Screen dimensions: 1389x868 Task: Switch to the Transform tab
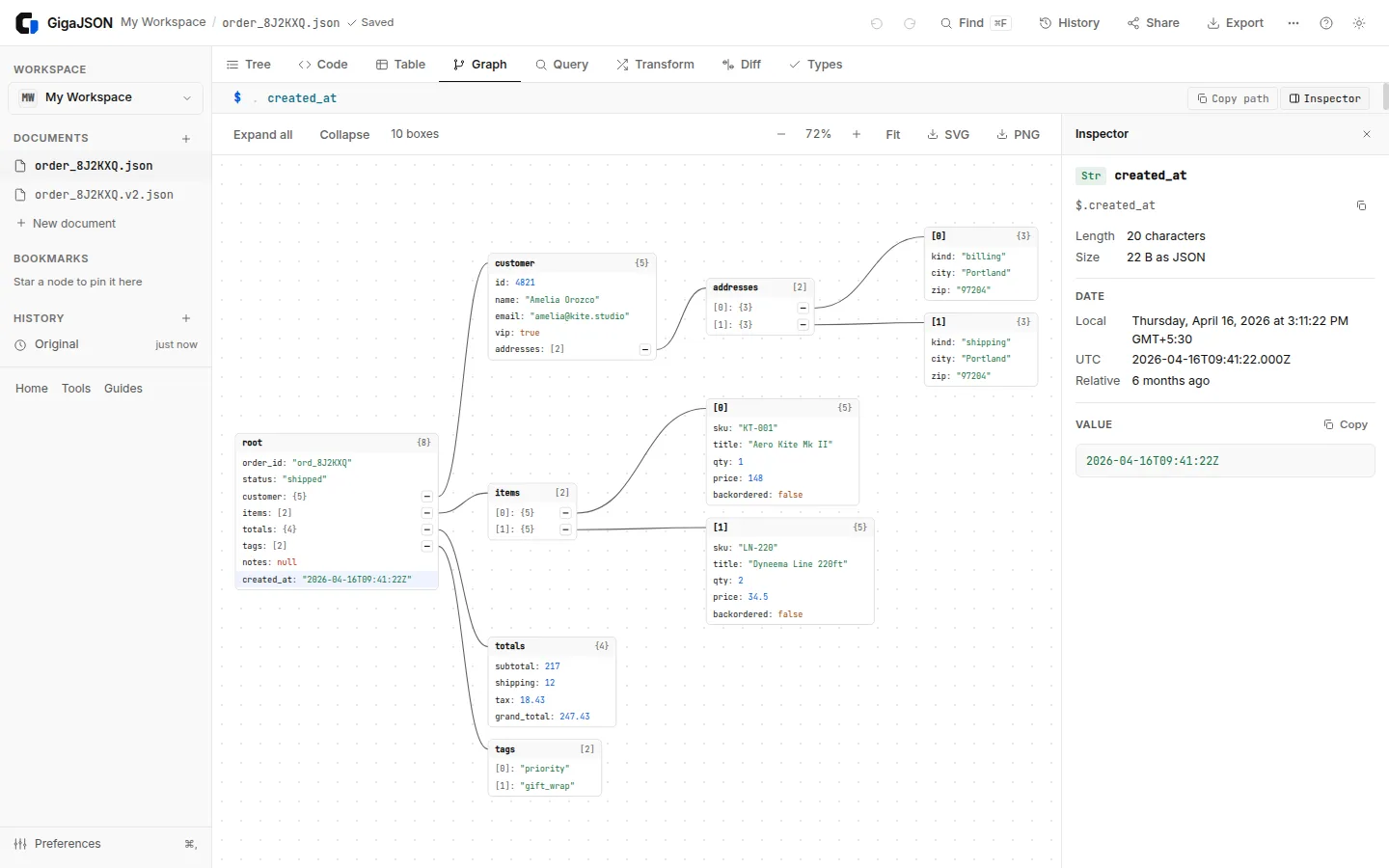(656, 65)
